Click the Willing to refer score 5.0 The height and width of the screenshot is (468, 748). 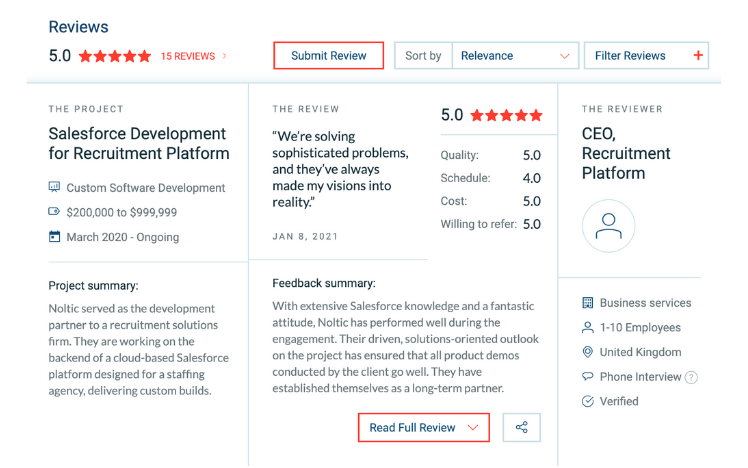(532, 224)
